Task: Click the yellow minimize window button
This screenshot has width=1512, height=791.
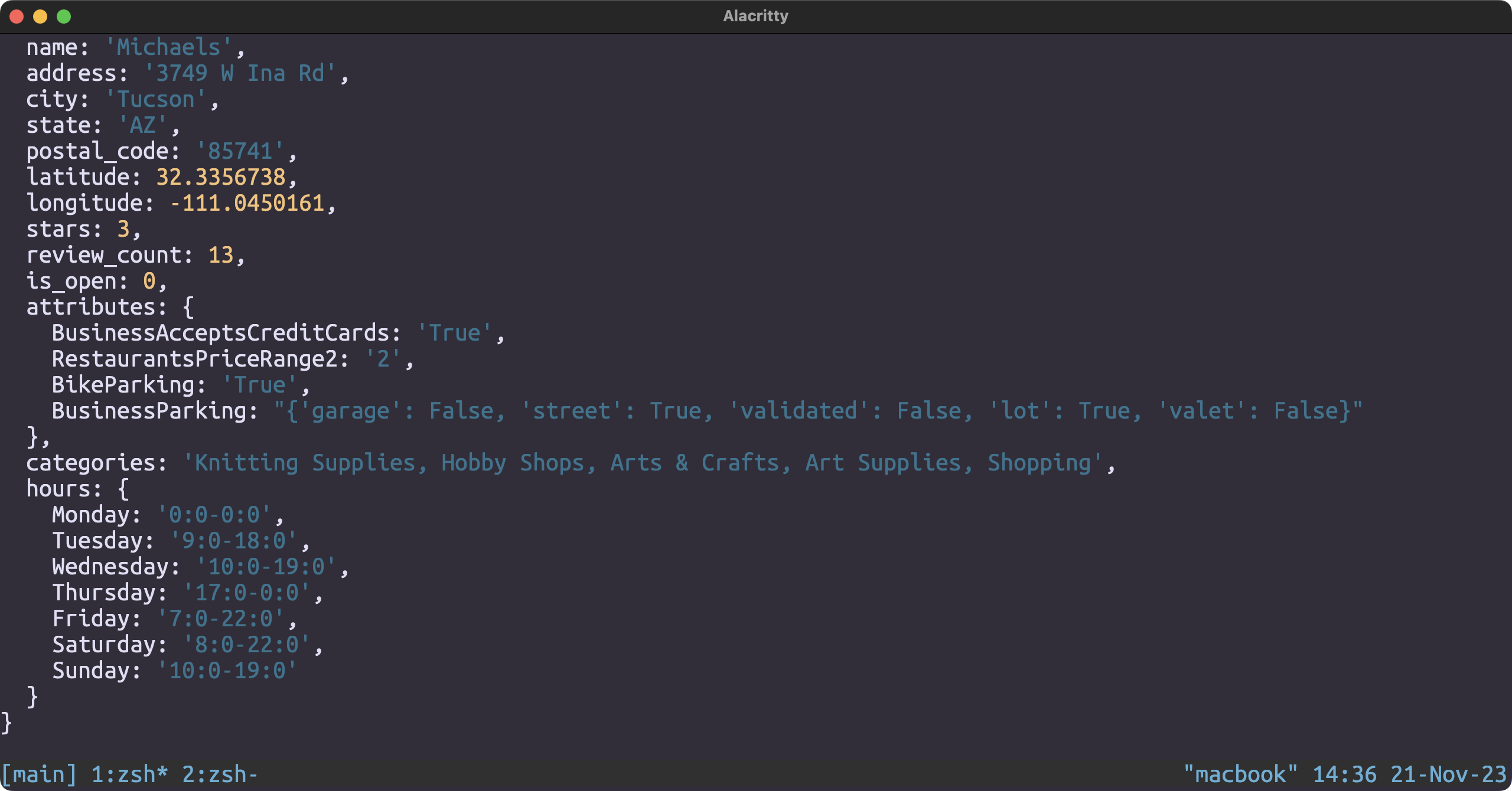Action: 40,17
